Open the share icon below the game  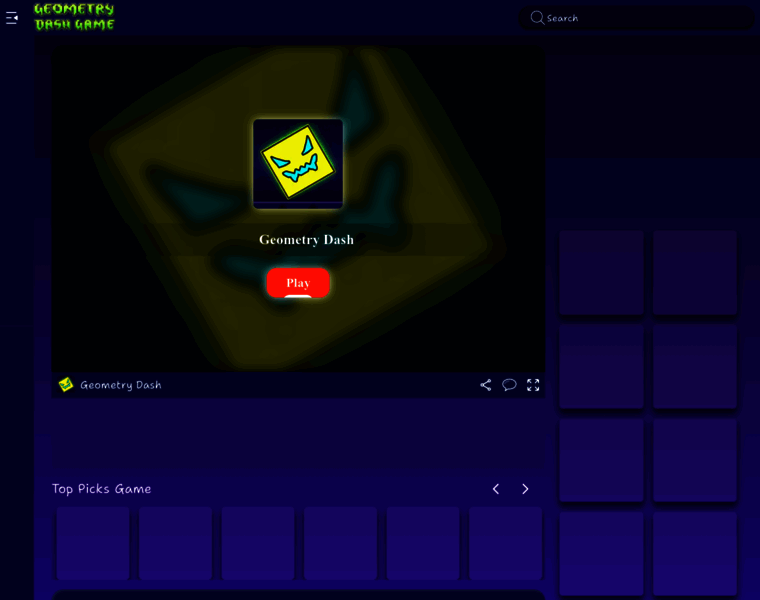point(486,385)
